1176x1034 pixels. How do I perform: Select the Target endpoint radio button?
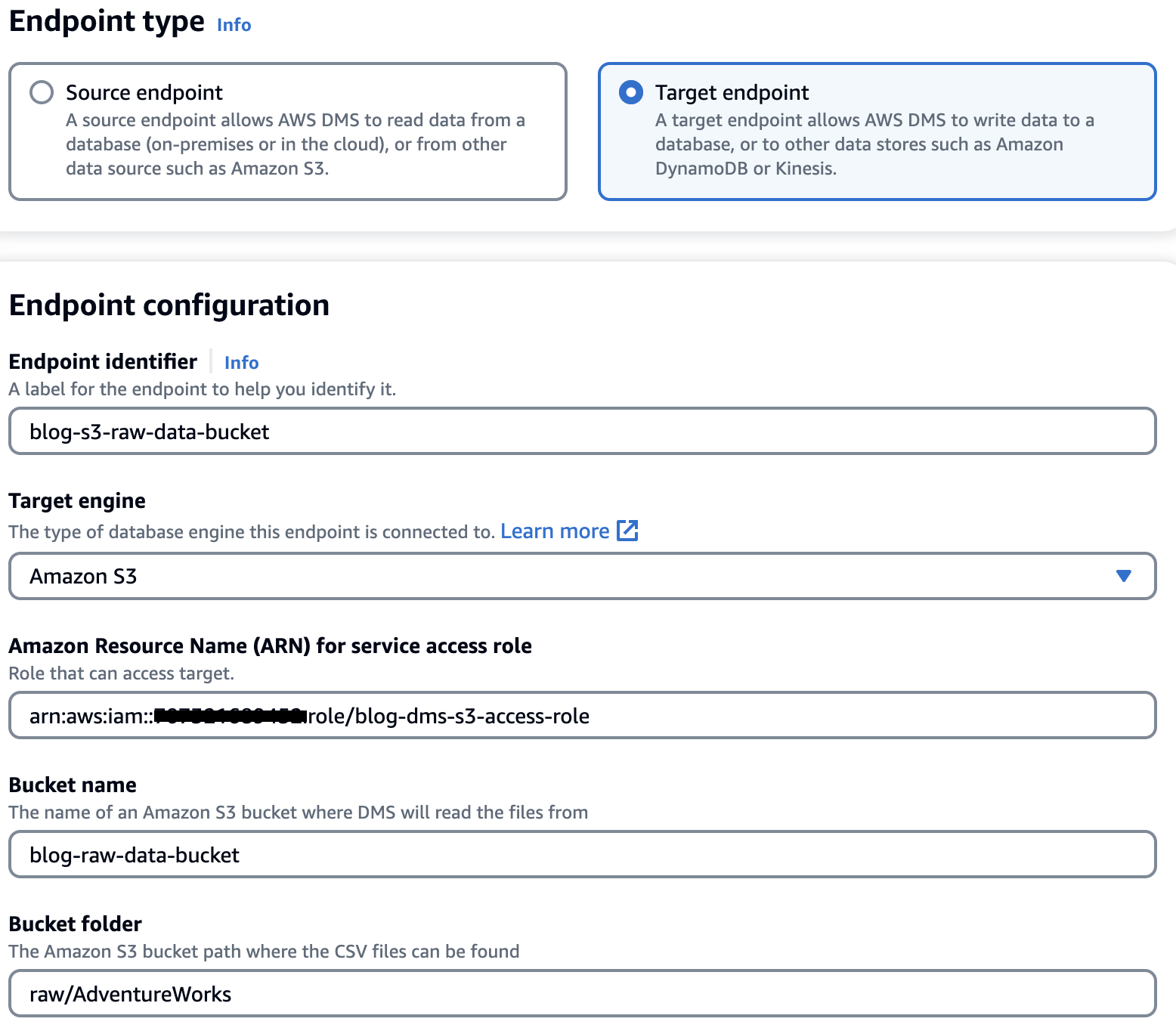(x=631, y=91)
